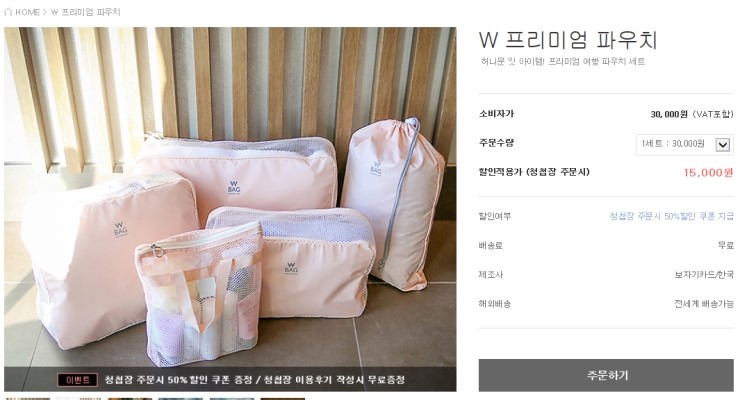Select the second thumbnail below the photo
740x400 pixels.
coord(78,399)
